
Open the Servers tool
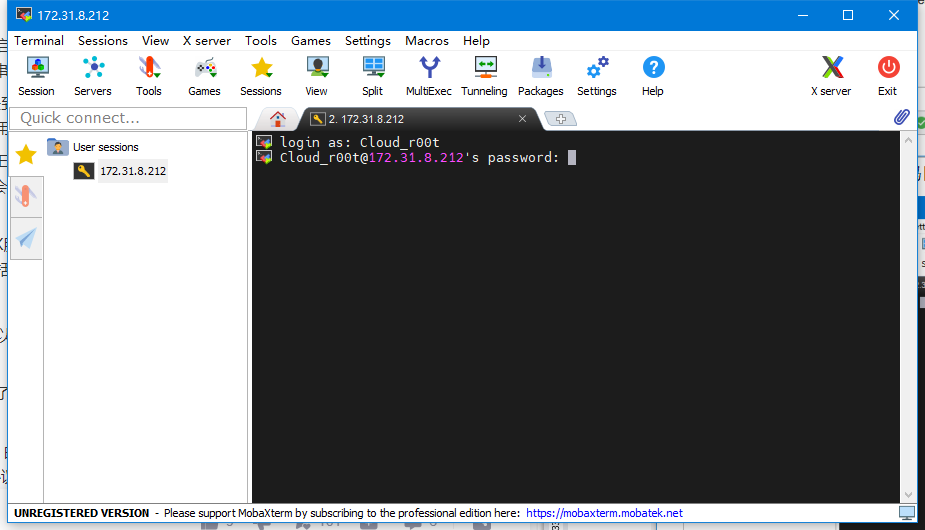(93, 76)
